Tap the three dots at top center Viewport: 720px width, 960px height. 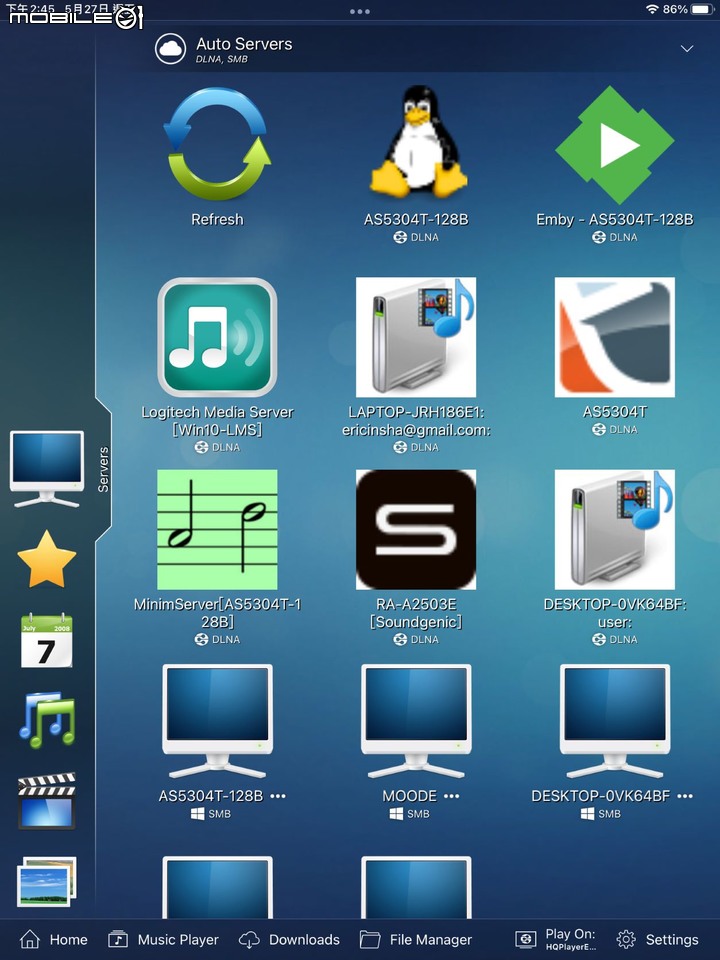pyautogui.click(x=359, y=11)
